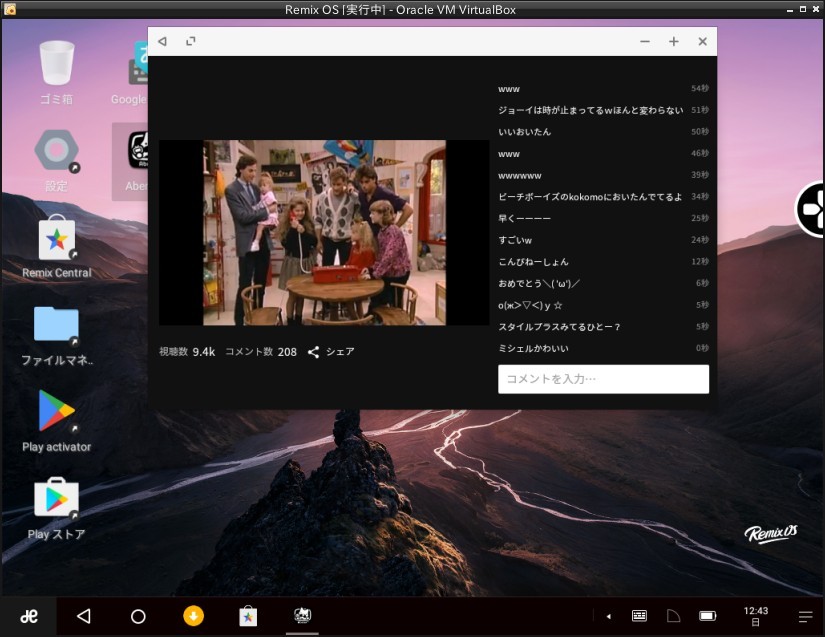Screen dimensions: 825x637
Task: Open the ゴミ箱 trash icon on desktop
Action: click(56, 73)
